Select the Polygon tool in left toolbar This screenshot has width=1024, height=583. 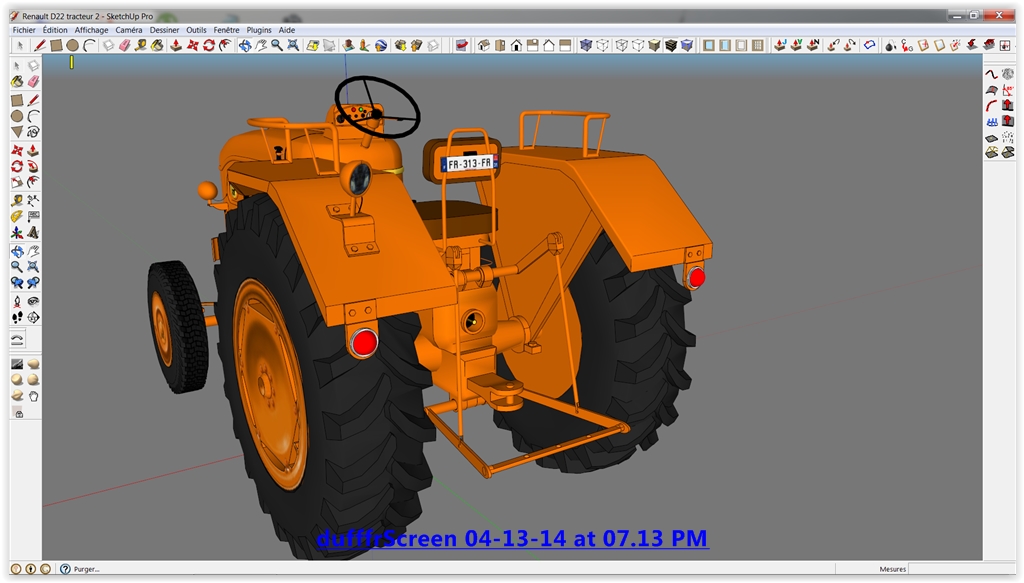coord(17,132)
